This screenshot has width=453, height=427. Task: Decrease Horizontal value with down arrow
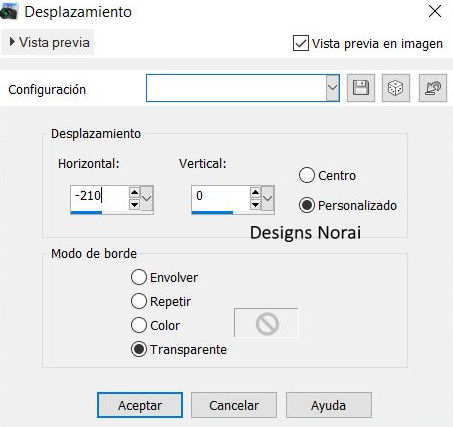point(134,204)
